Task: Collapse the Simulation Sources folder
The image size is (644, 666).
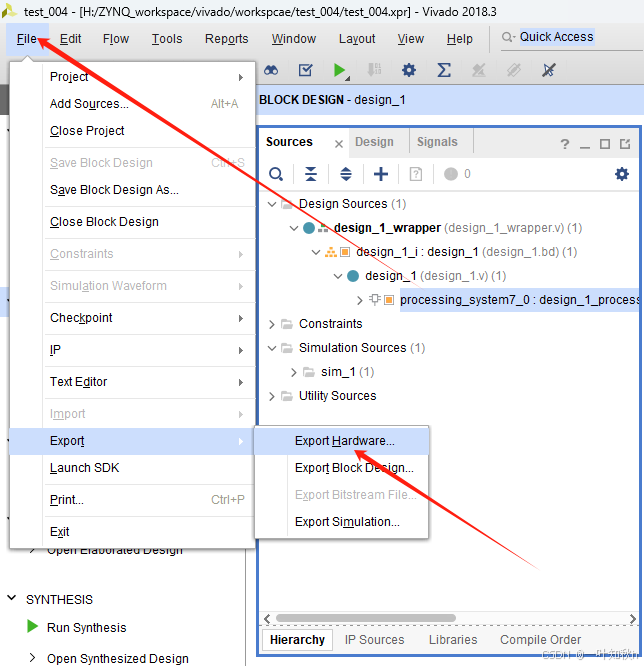Action: [x=272, y=348]
